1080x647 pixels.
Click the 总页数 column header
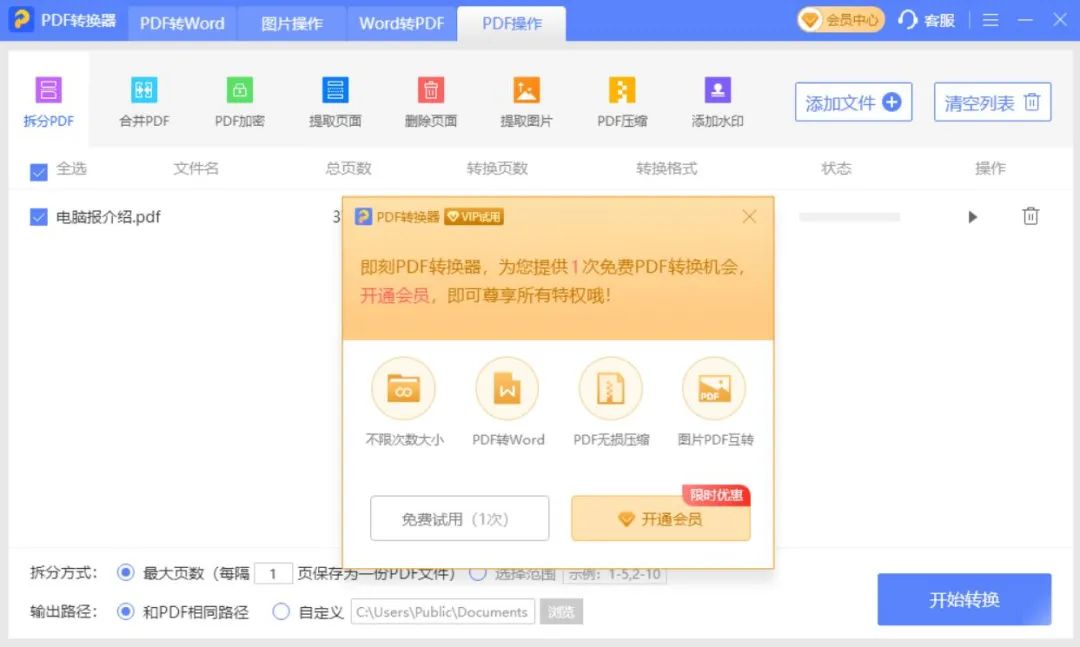(x=349, y=168)
